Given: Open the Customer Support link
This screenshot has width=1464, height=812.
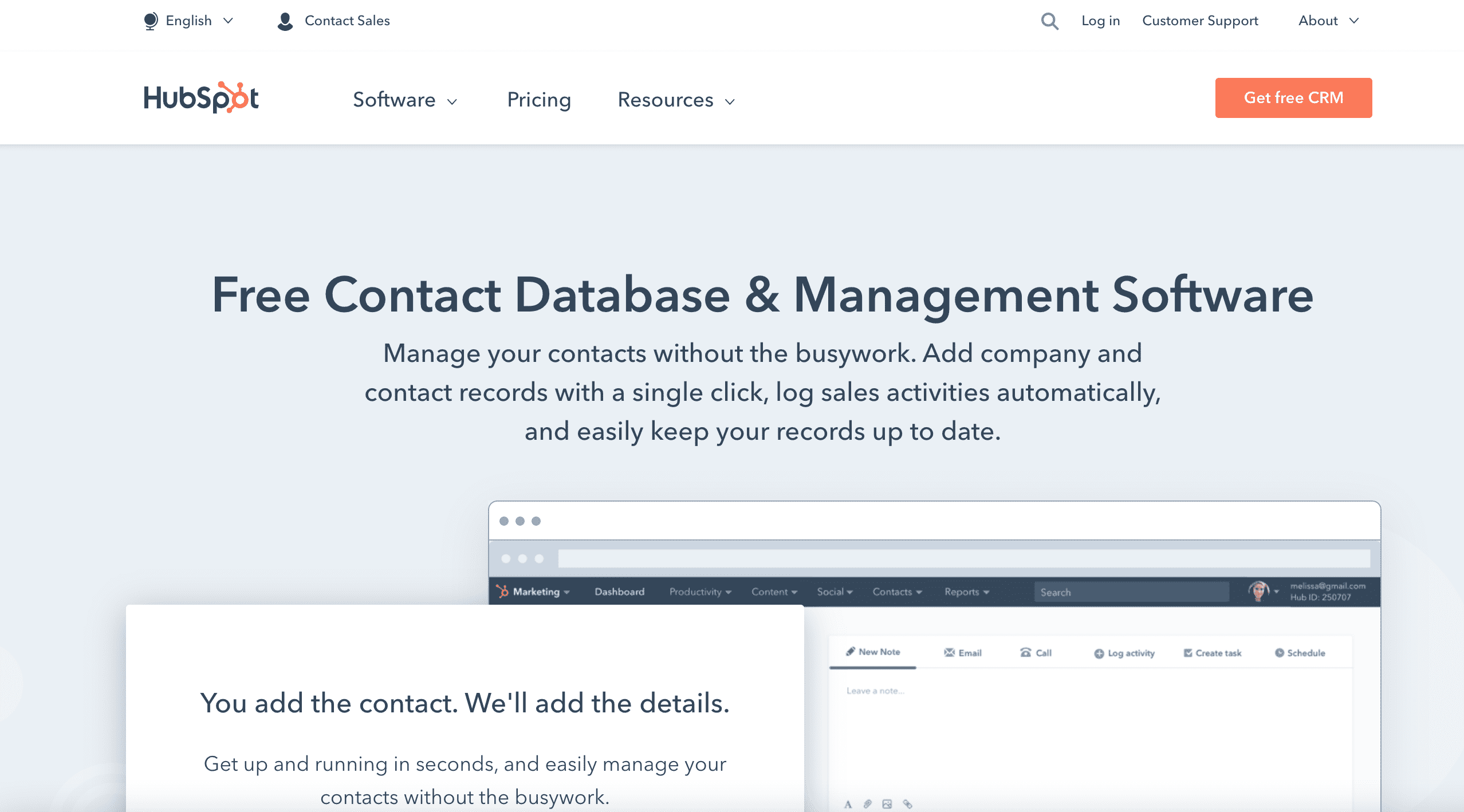Looking at the screenshot, I should click(1200, 21).
